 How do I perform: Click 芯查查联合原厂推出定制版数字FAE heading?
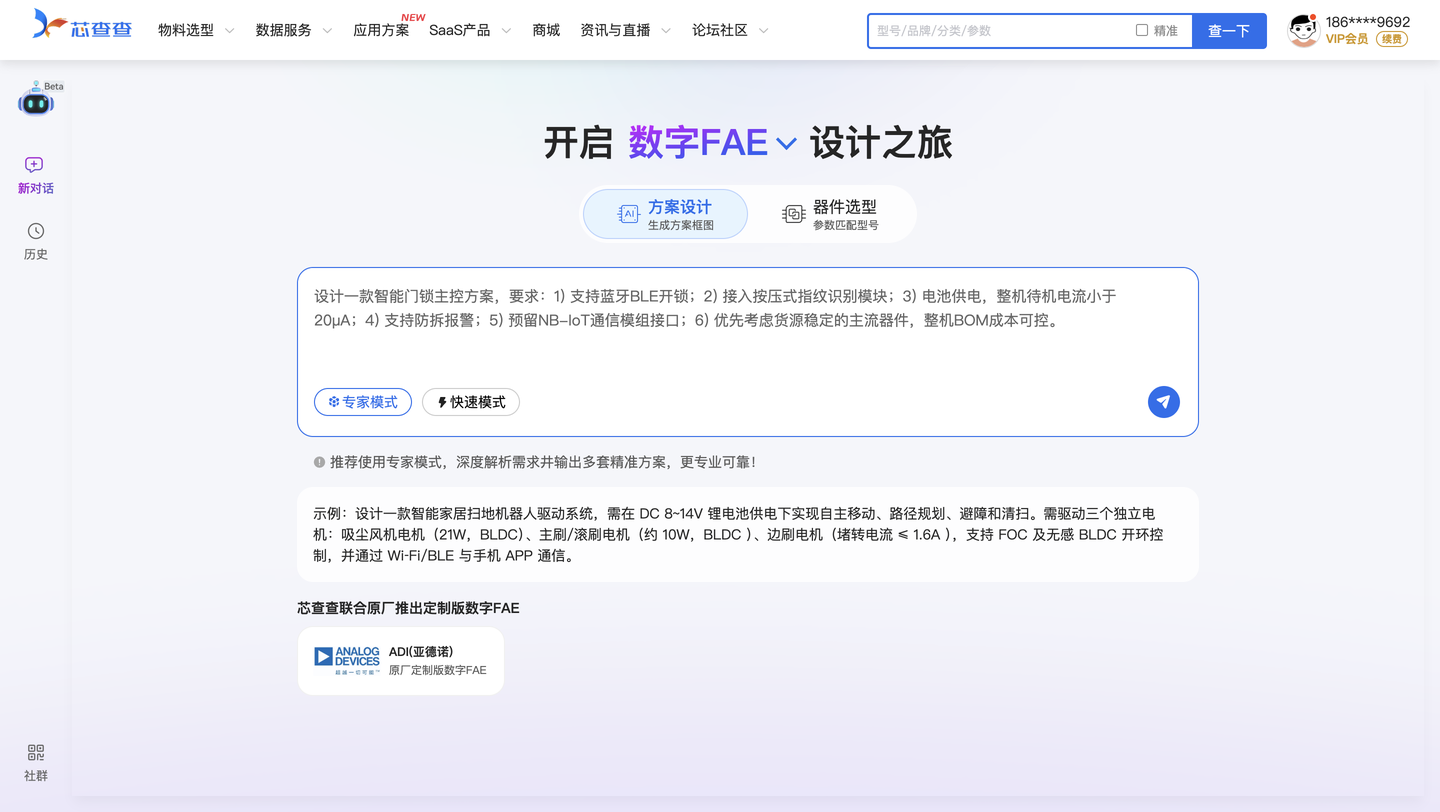point(408,608)
